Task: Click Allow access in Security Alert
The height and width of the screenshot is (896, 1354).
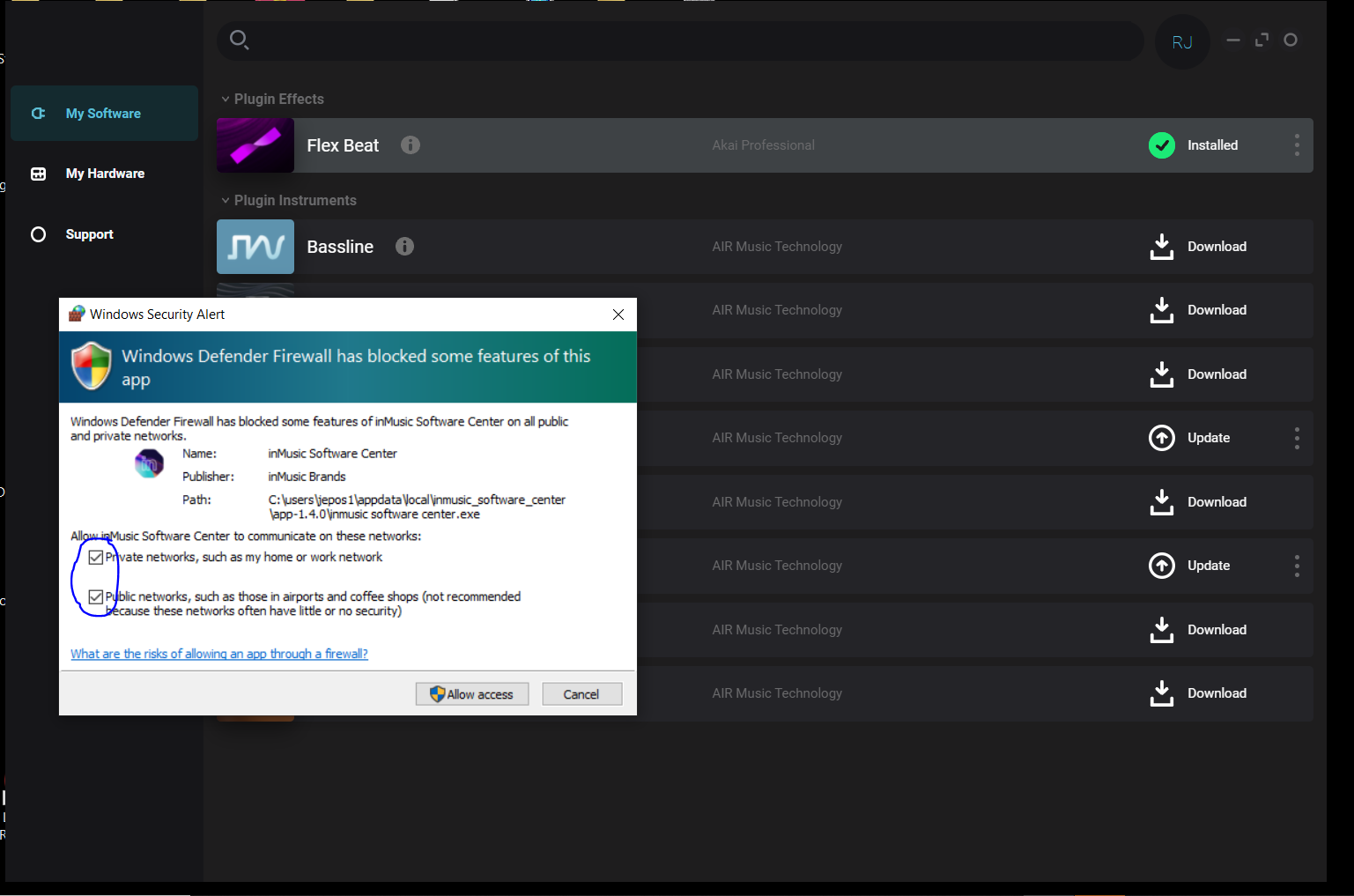Action: point(472,694)
